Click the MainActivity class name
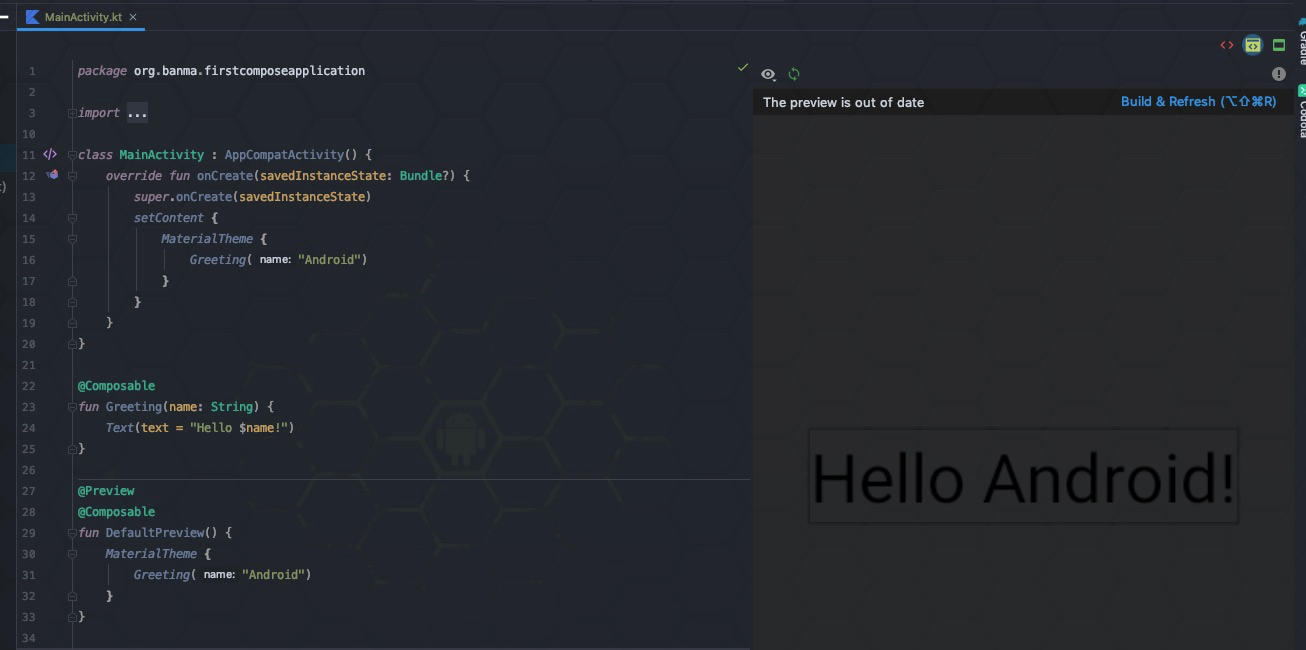 point(161,155)
